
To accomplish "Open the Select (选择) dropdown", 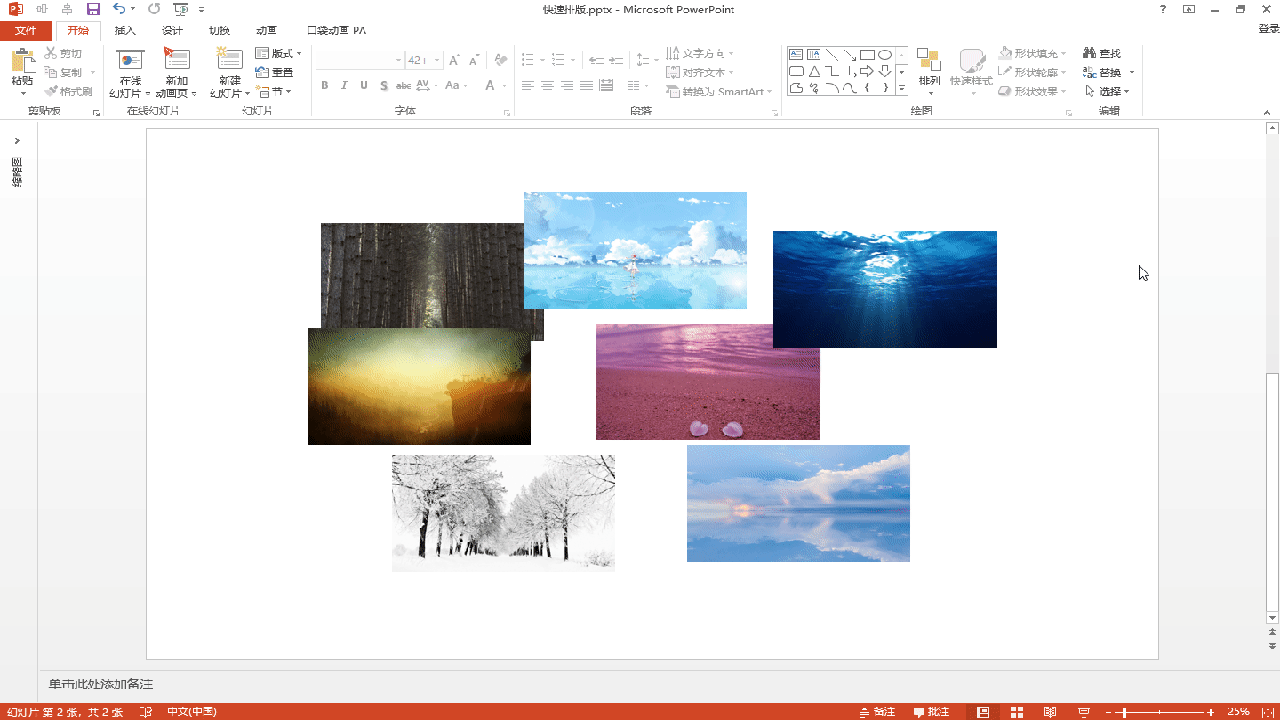I will coord(1107,91).
